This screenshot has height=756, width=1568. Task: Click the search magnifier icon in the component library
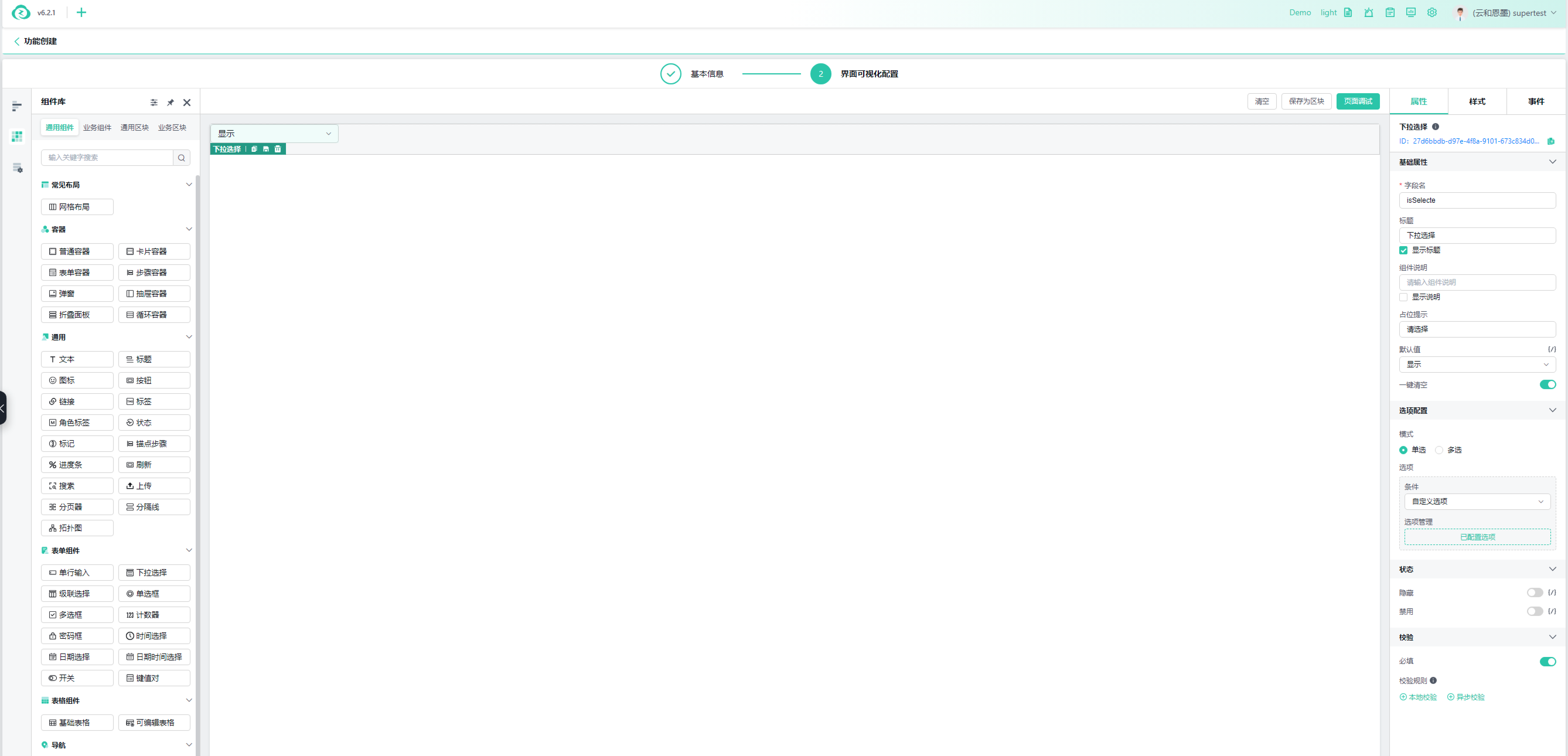tap(181, 158)
